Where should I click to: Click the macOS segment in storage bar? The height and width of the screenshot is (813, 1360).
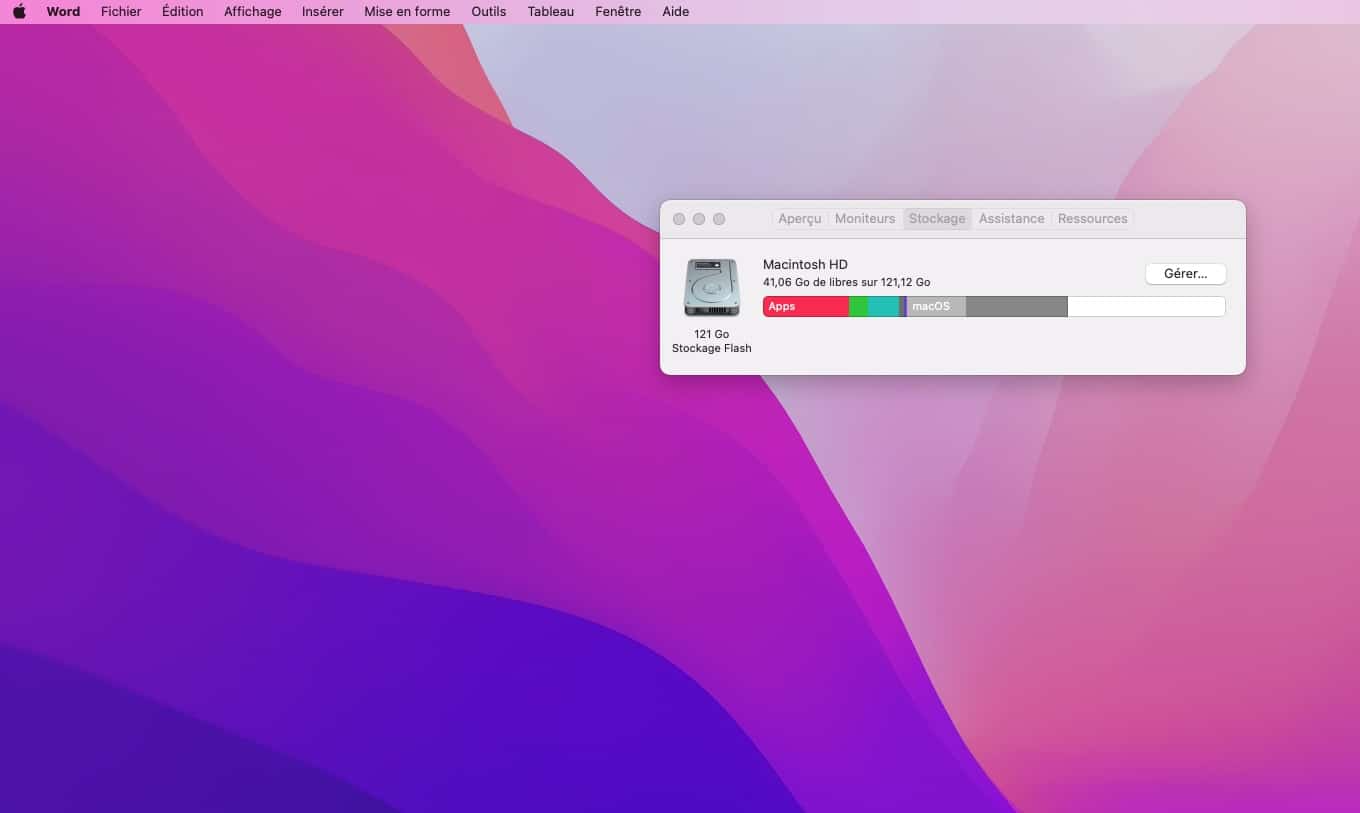[x=936, y=307]
